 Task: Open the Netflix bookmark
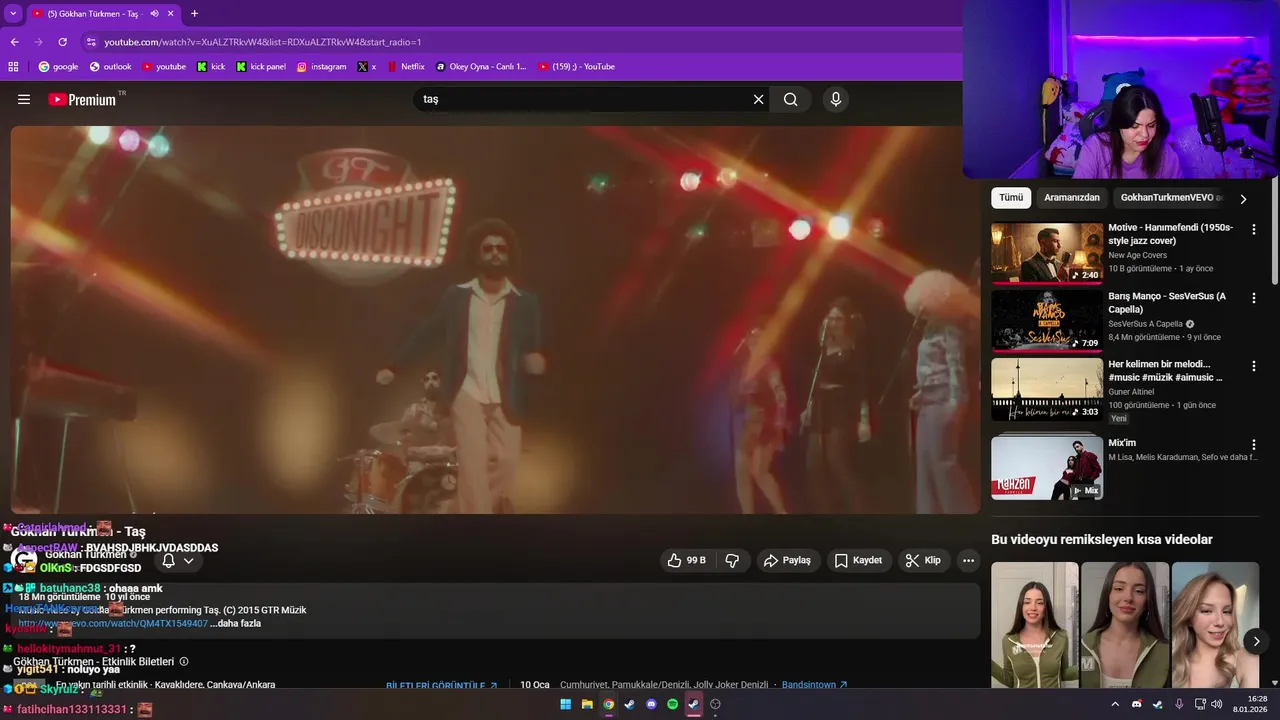[x=405, y=67]
